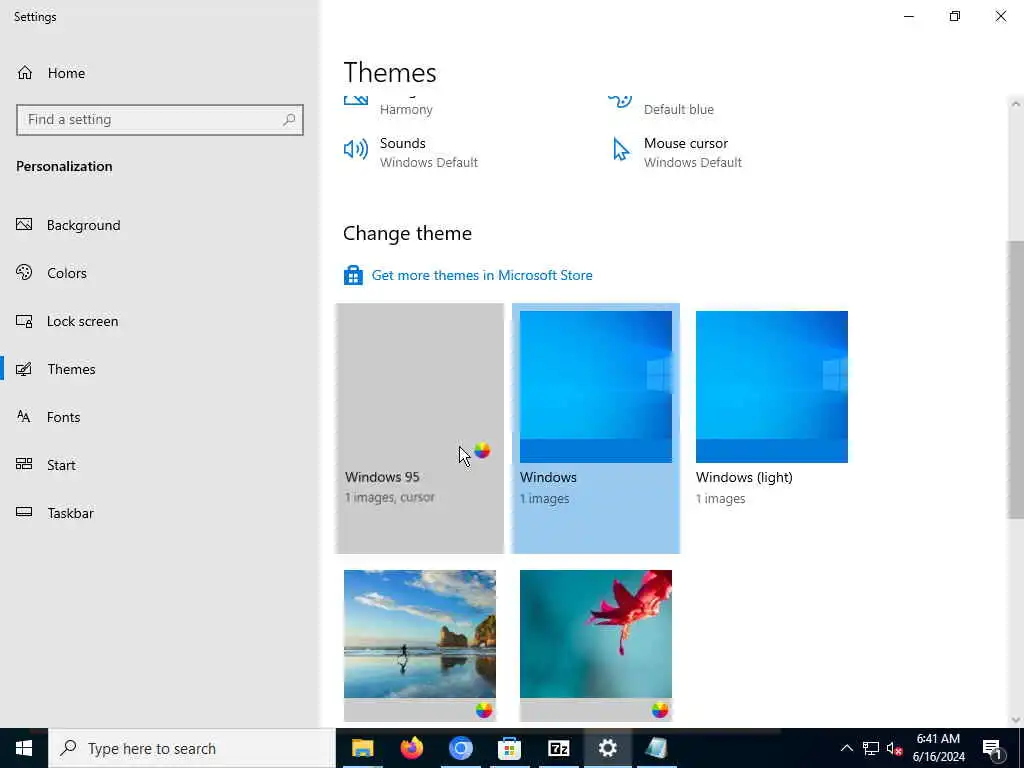Apply the Windows (light) theme
Image resolution: width=1024 pixels, height=768 pixels.
772,428
